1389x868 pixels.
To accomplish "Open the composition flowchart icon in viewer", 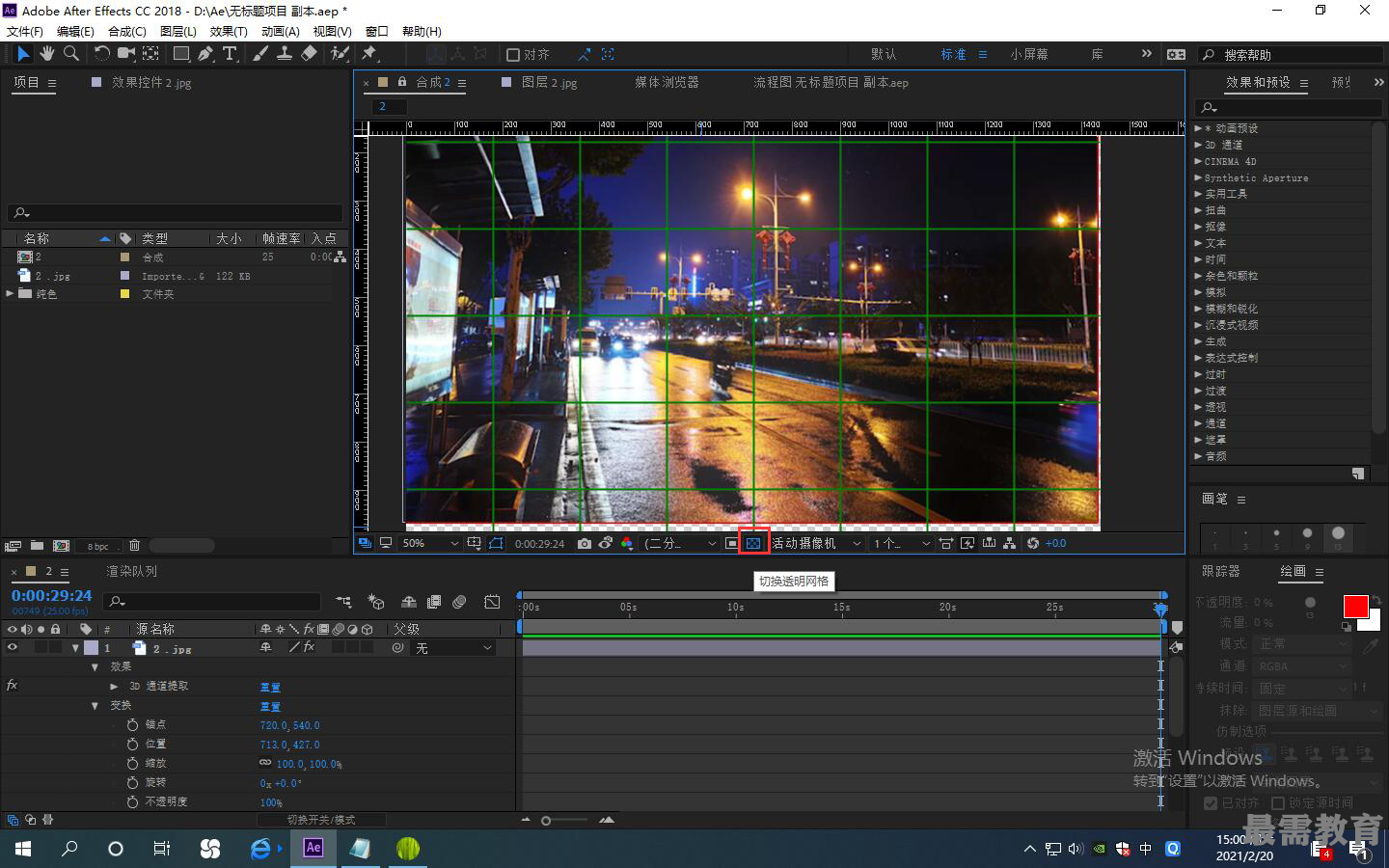I will tap(1009, 544).
